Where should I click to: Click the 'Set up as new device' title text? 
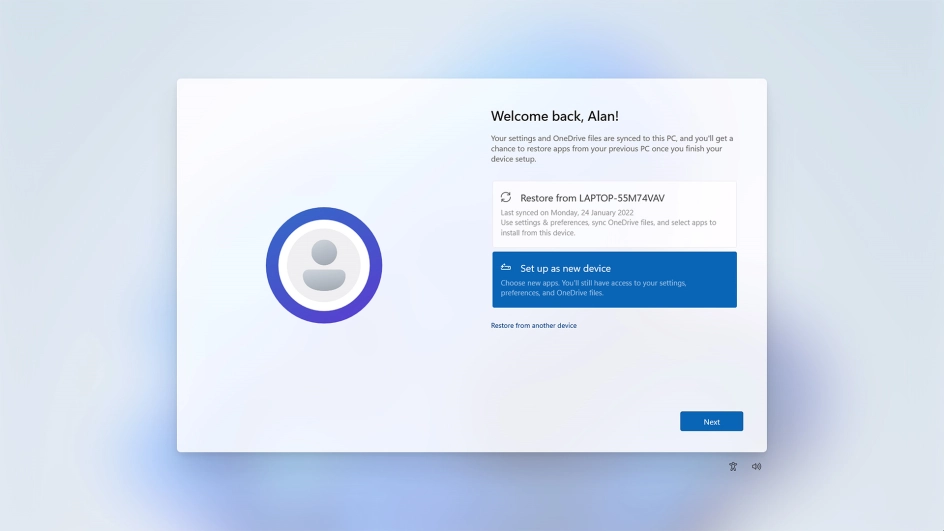tap(565, 268)
